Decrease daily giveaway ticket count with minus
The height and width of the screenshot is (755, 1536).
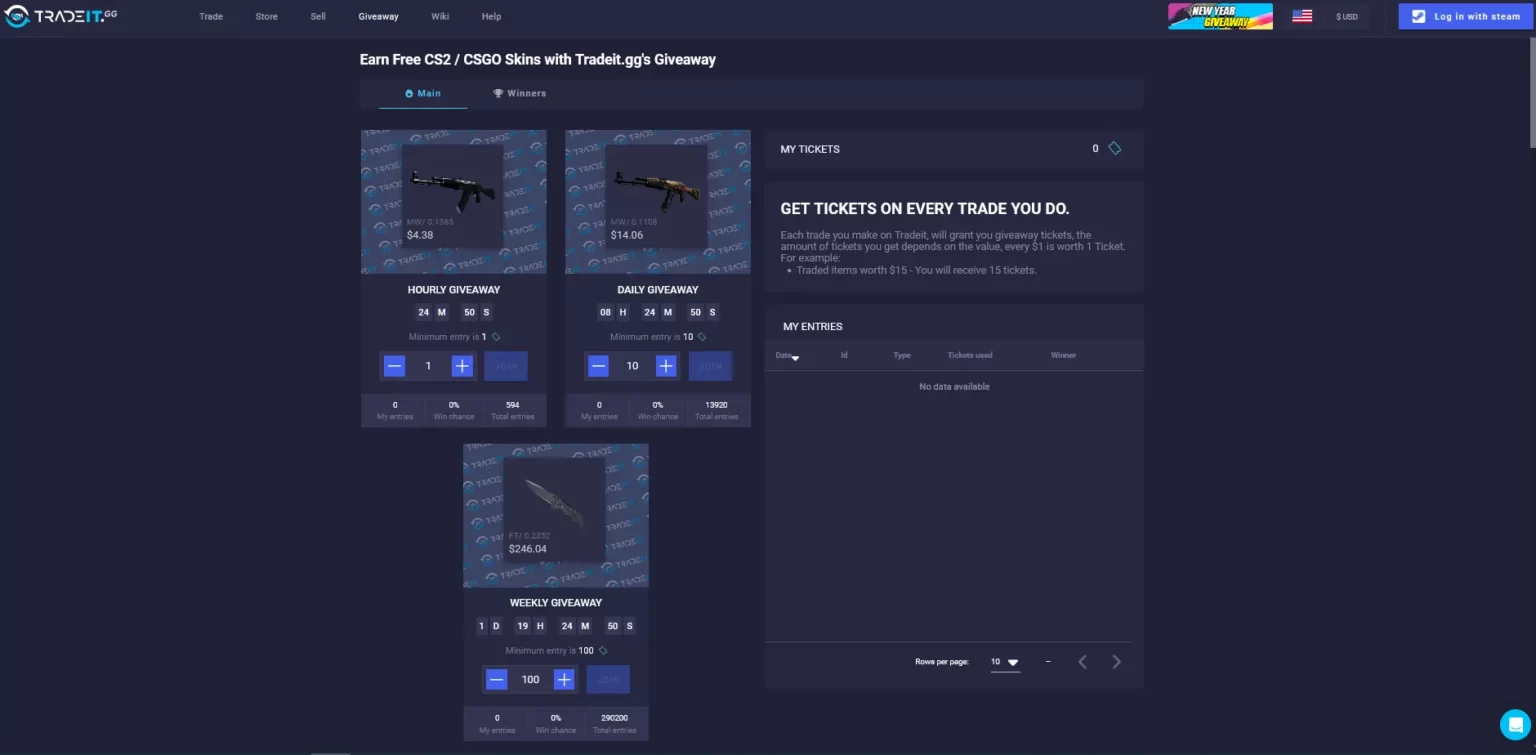(599, 366)
